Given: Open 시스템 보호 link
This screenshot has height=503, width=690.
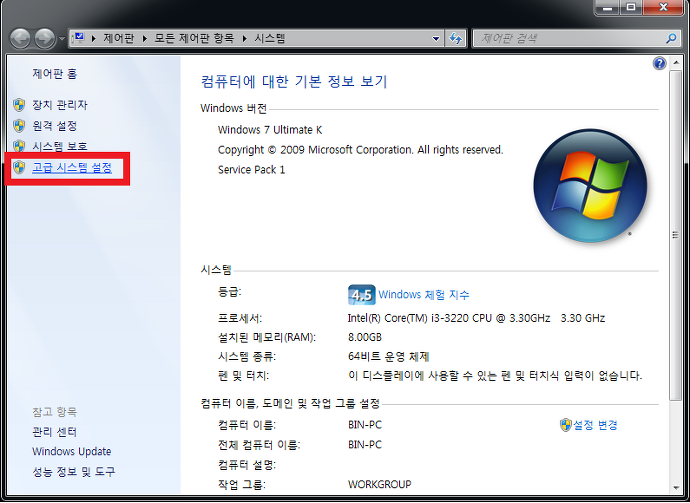Looking at the screenshot, I should [60, 146].
